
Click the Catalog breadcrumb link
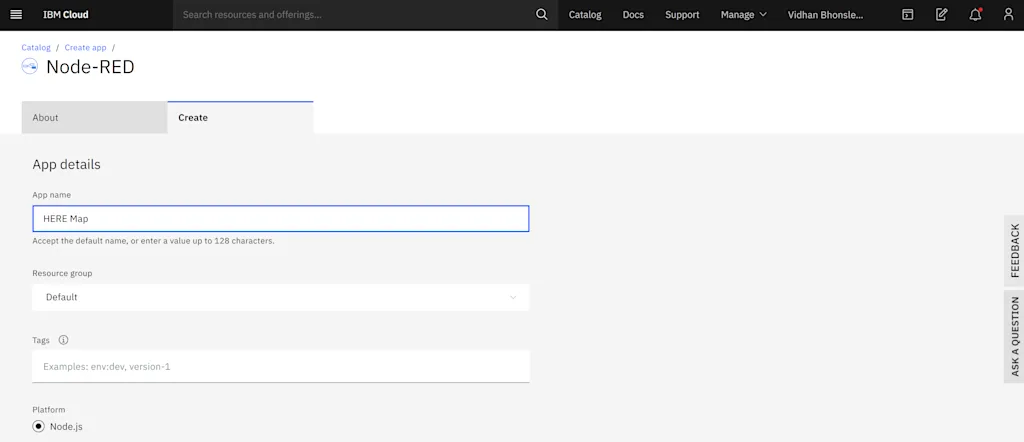coord(36,48)
